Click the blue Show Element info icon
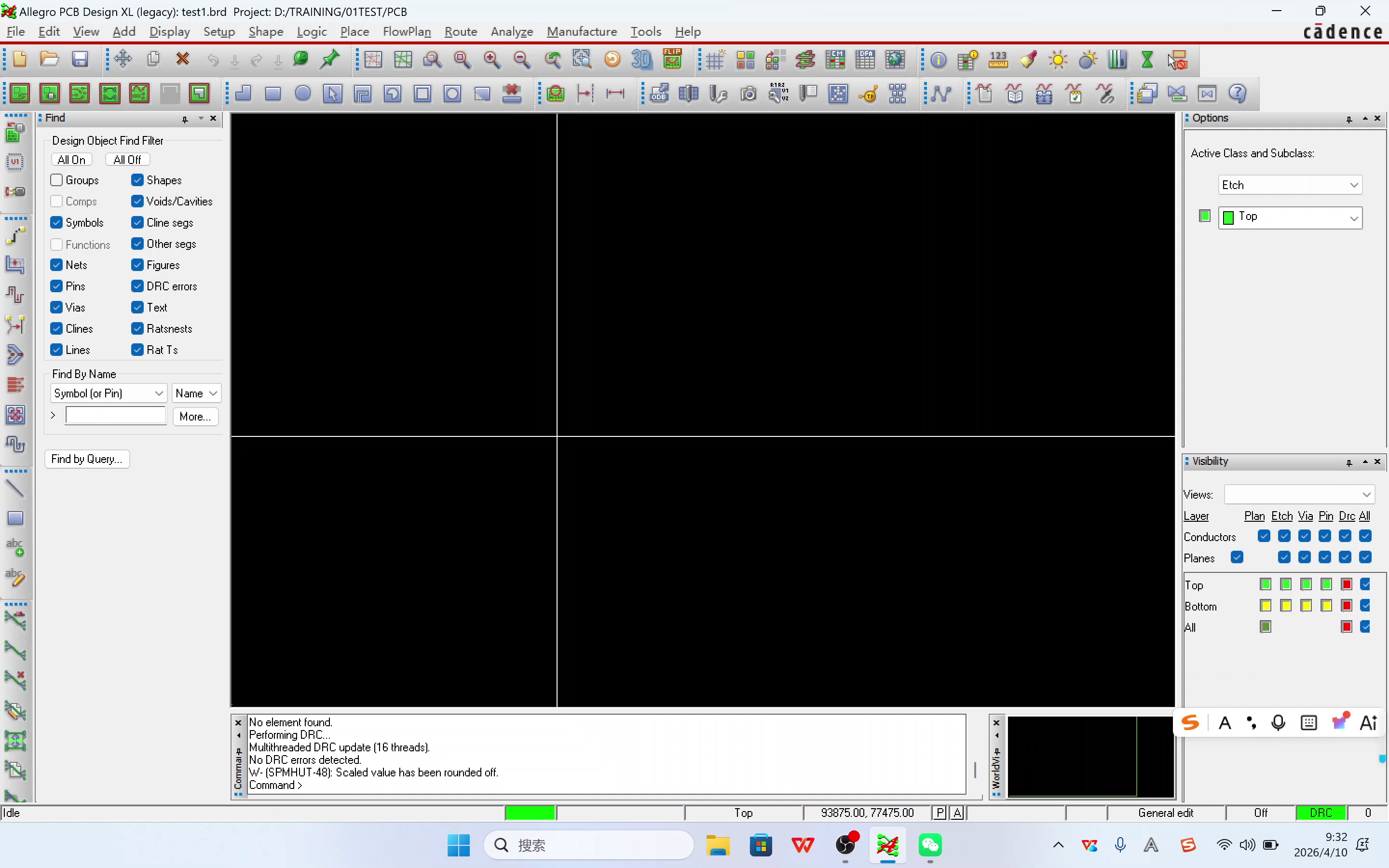 pos(939,59)
